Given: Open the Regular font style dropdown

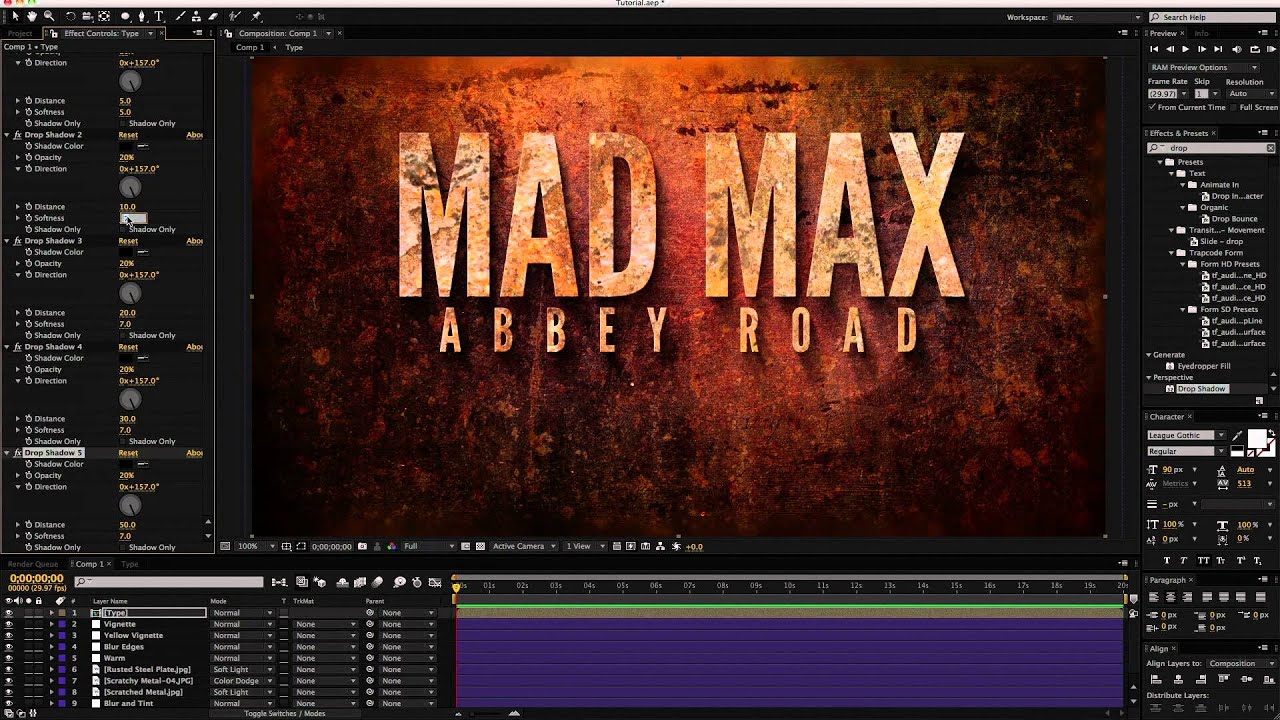Looking at the screenshot, I should [x=1186, y=451].
